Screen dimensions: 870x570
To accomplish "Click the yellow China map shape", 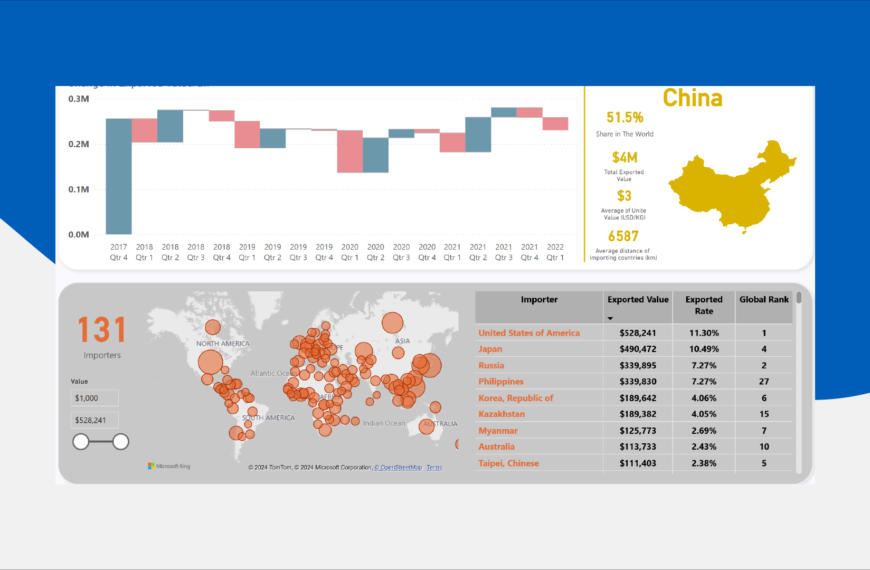I will (732, 186).
